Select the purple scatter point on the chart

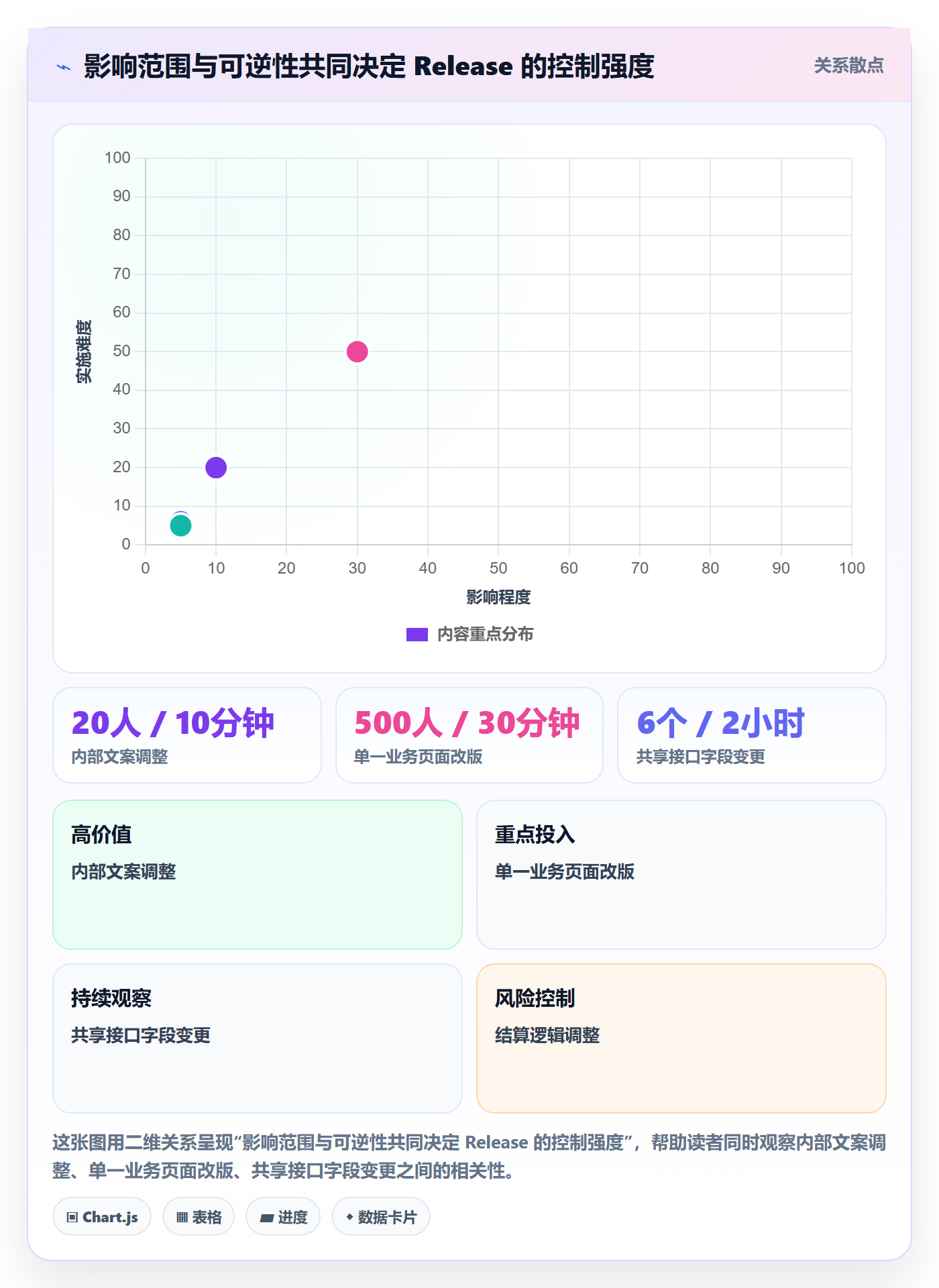point(216,468)
